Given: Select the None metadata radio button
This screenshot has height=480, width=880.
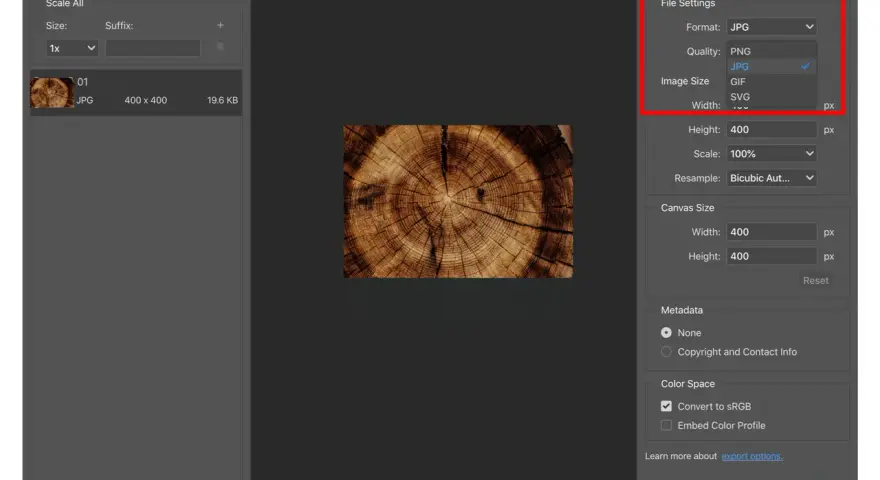Looking at the screenshot, I should (x=666, y=333).
